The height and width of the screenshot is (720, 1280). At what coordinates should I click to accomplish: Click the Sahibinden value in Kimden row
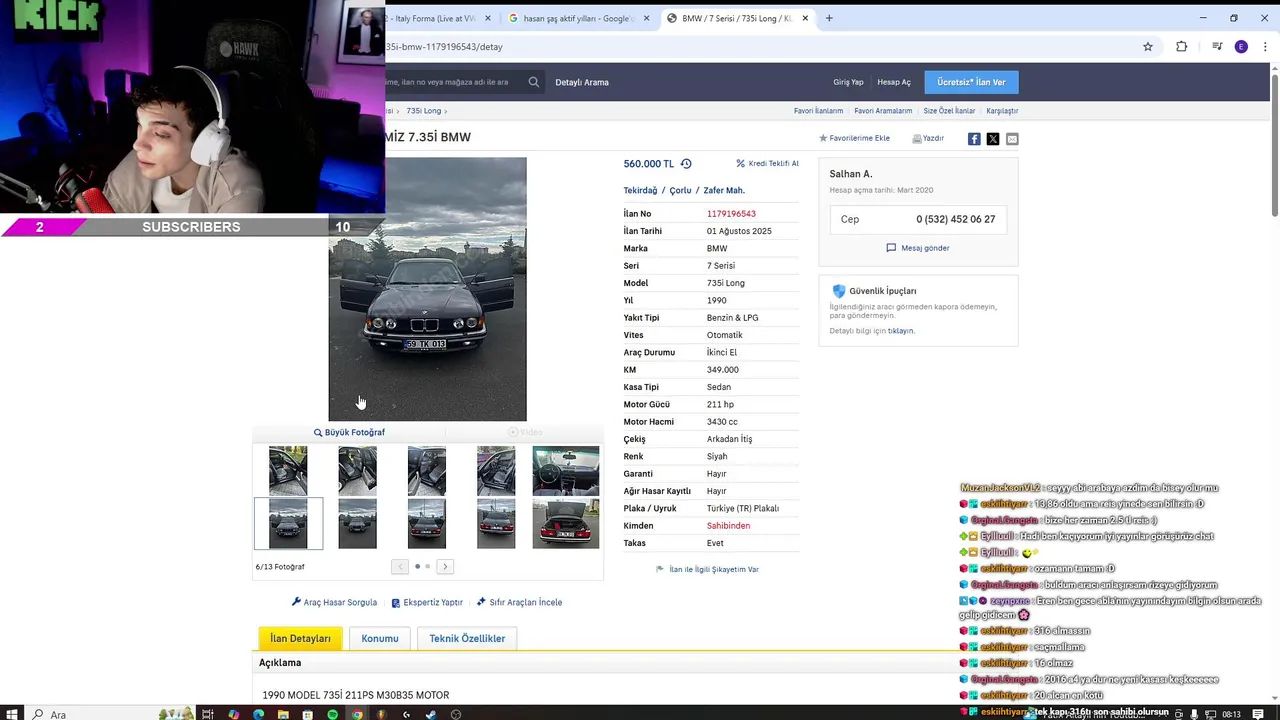click(728, 526)
